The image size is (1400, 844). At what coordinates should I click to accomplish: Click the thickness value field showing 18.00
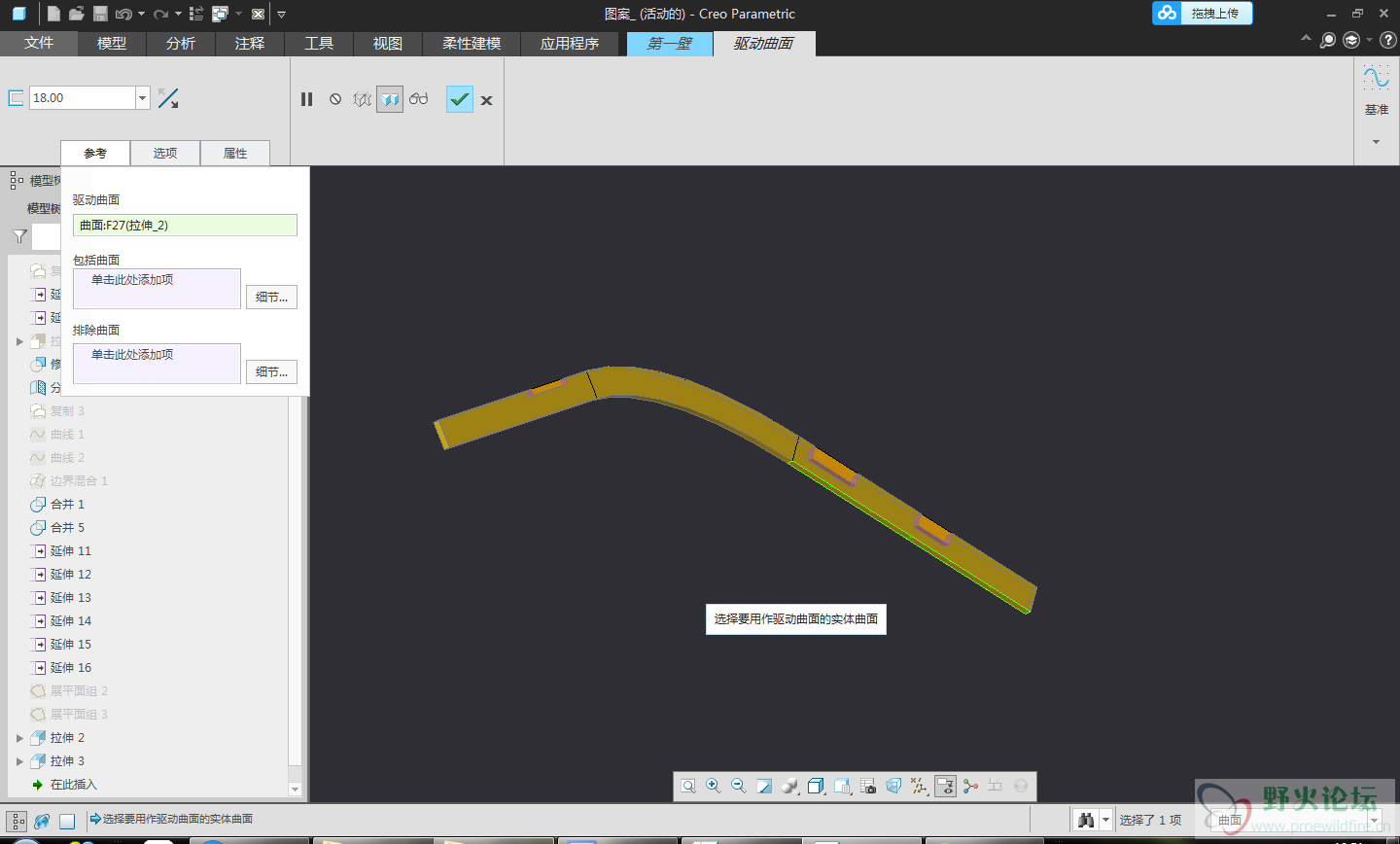83,97
